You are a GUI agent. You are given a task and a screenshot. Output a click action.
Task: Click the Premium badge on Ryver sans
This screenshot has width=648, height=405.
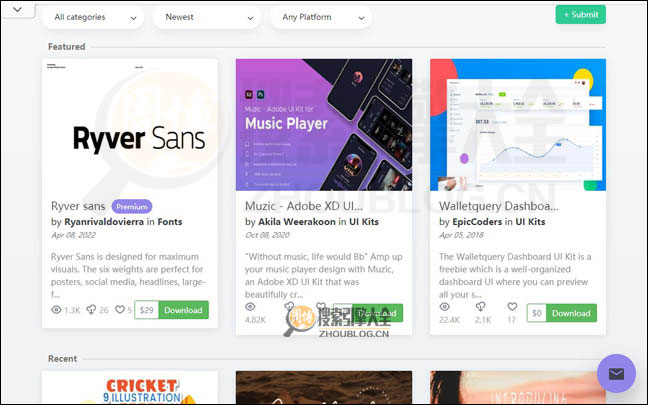pyautogui.click(x=132, y=207)
